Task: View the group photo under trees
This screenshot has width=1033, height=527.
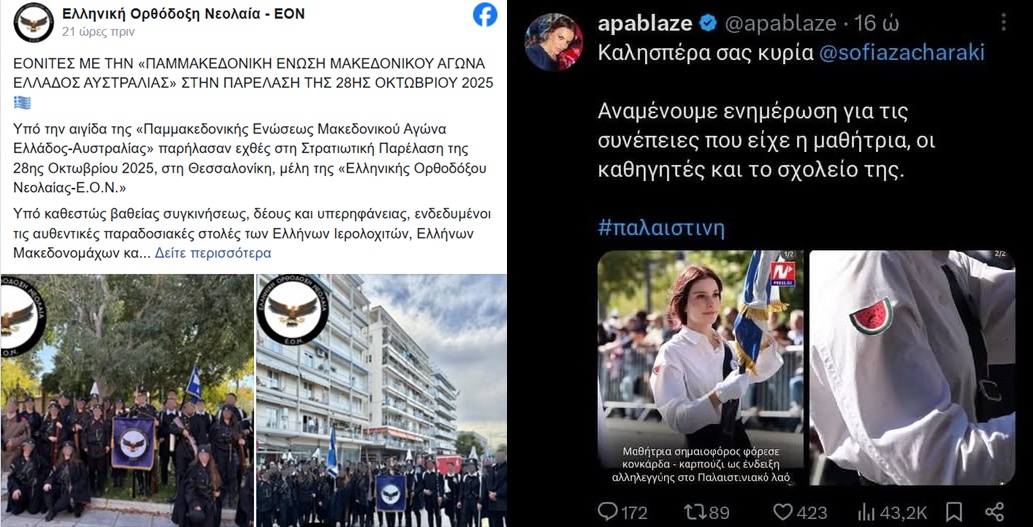Action: [127, 401]
